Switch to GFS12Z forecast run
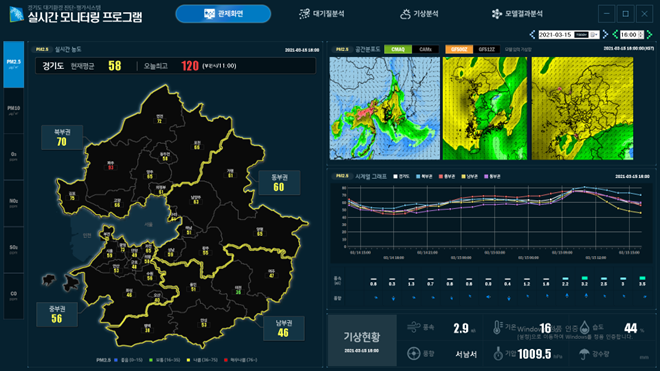Image resolution: width=662 pixels, height=373 pixels. click(486, 49)
